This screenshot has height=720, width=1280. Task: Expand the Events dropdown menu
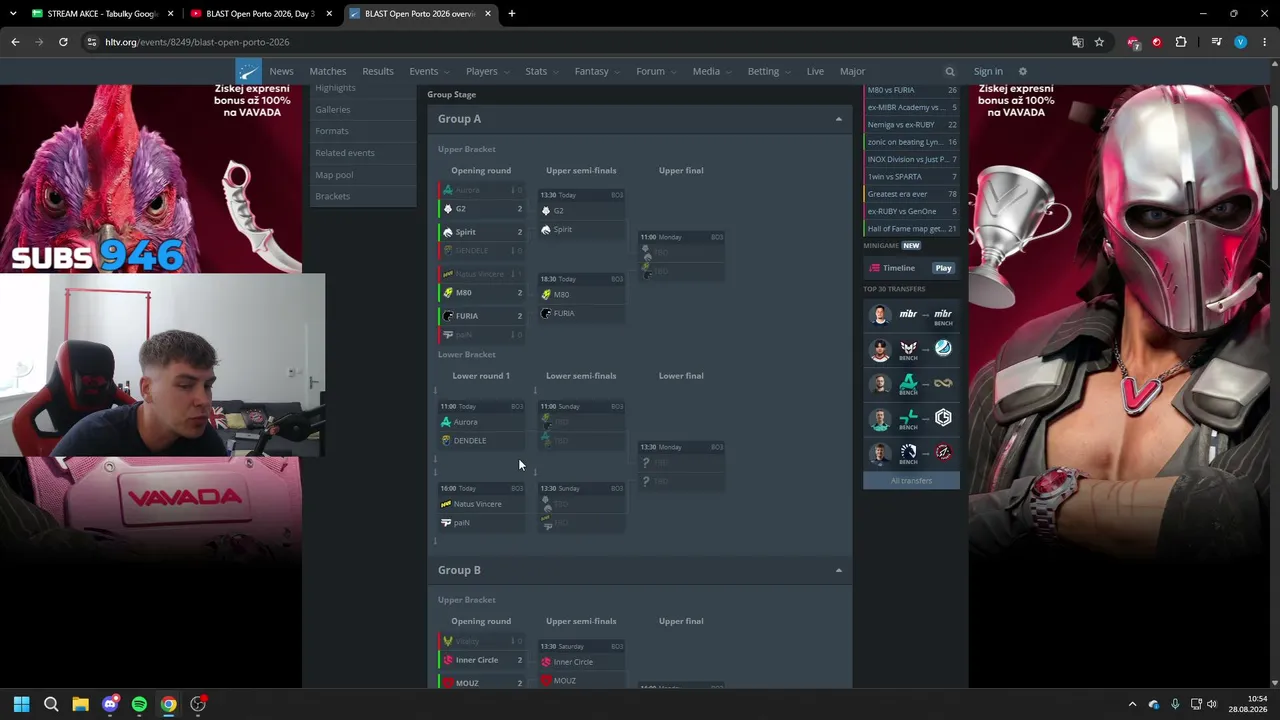(429, 71)
